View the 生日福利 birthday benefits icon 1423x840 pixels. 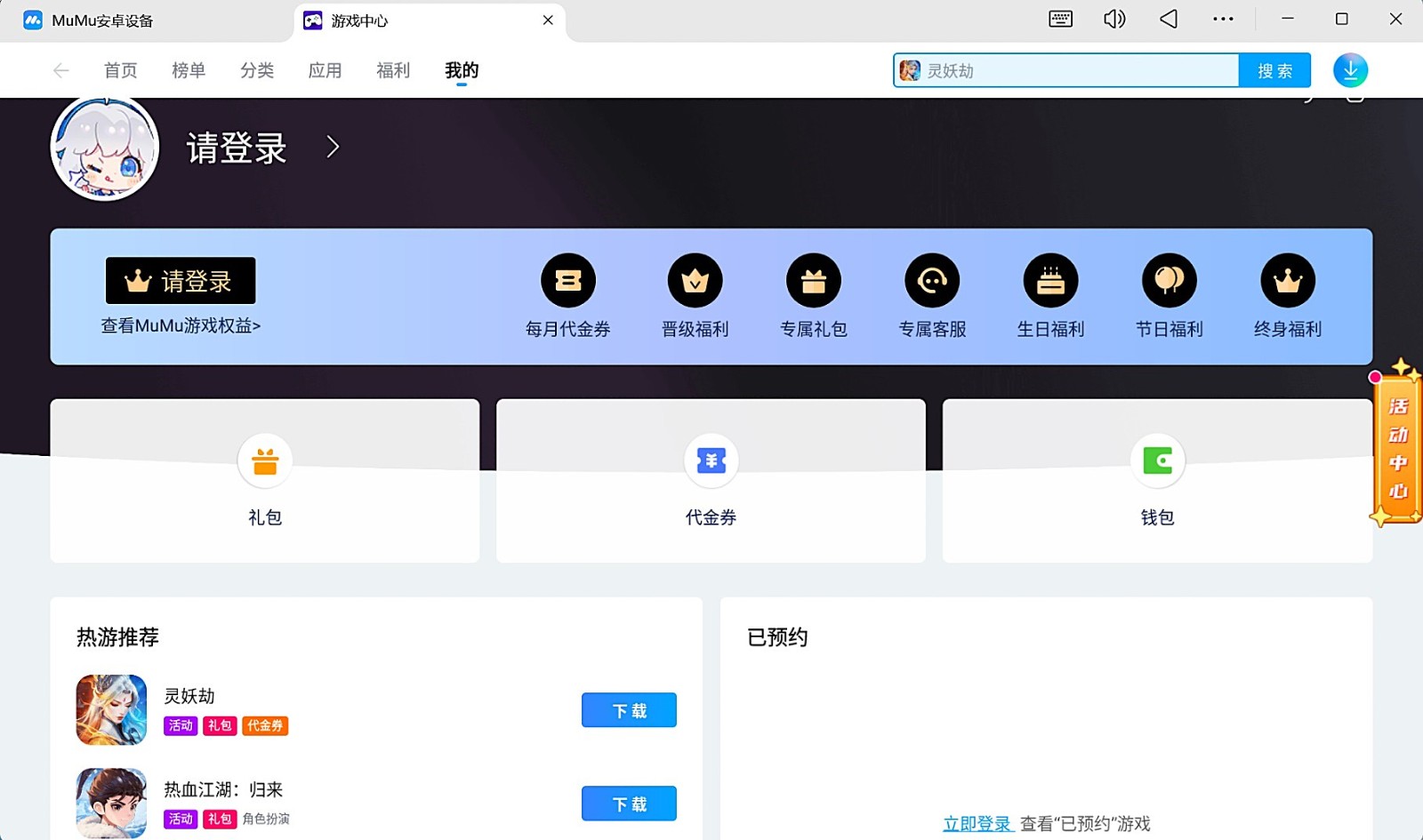[1050, 280]
